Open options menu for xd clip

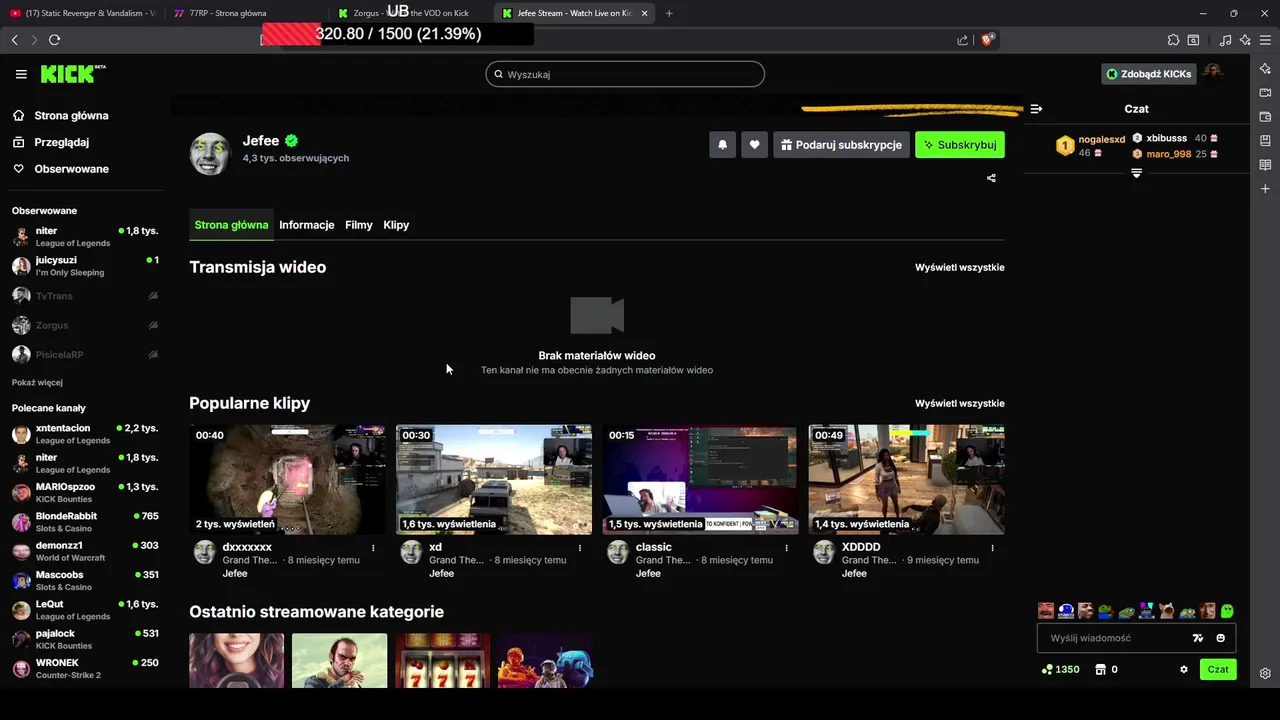(x=580, y=548)
